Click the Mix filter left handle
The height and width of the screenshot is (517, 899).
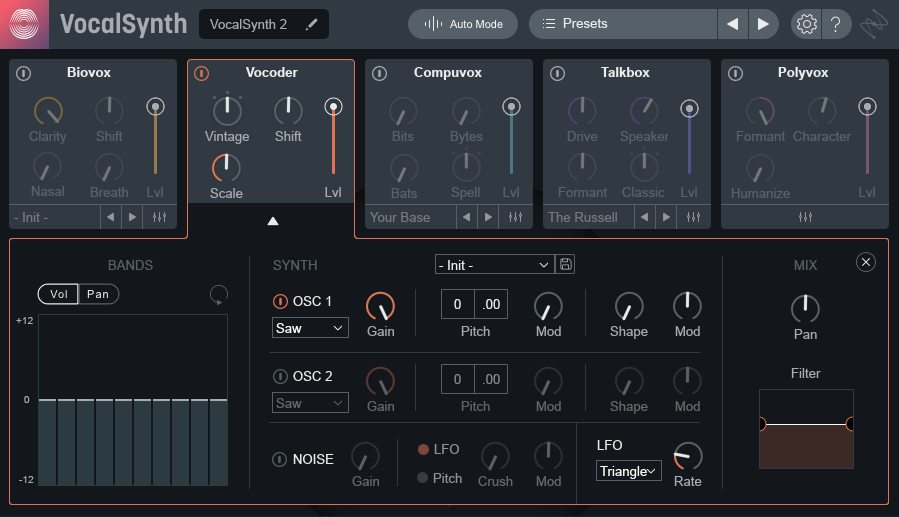[x=761, y=424]
